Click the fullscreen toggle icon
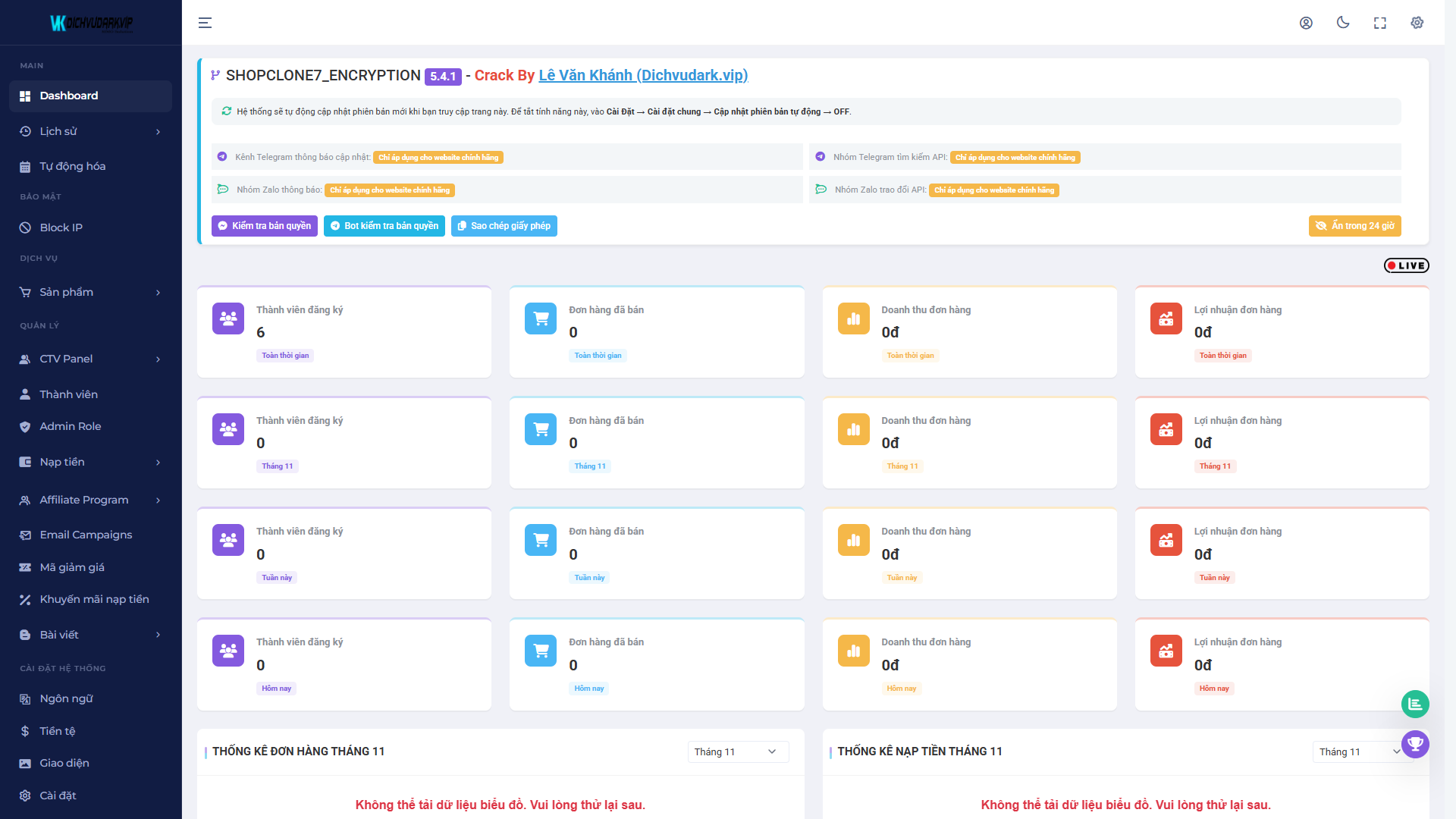The height and width of the screenshot is (819, 1456). pos(1380,23)
